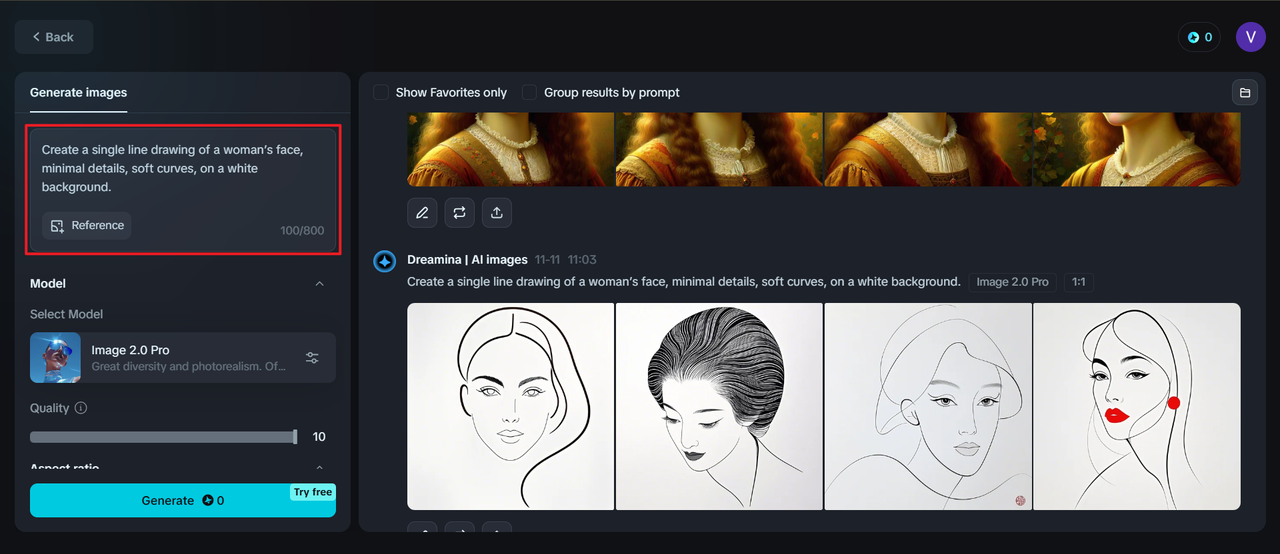Click the Dreamina | AI images label
This screenshot has height=554, width=1280.
(467, 260)
